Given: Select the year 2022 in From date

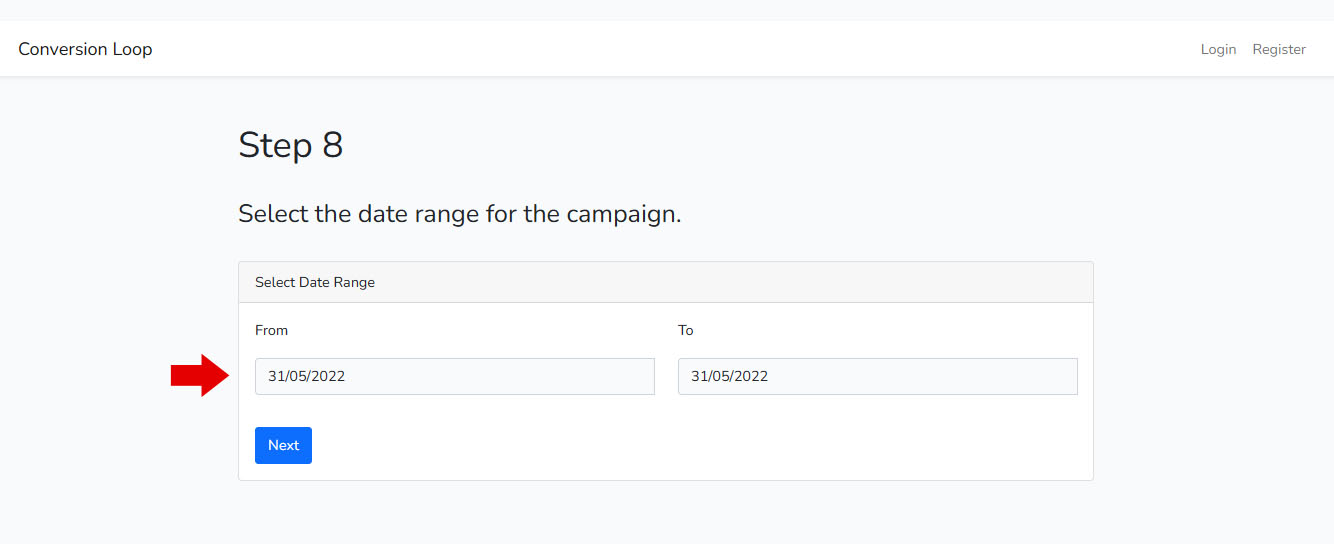Looking at the screenshot, I should click(328, 377).
